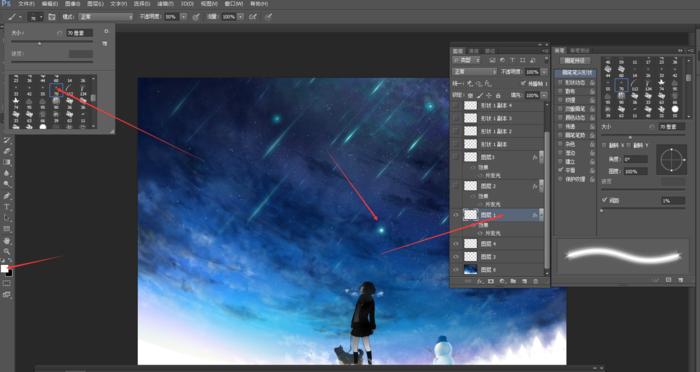Collapse effects arrow on the selected layer
Screen dimensions: 700x372
[542, 215]
